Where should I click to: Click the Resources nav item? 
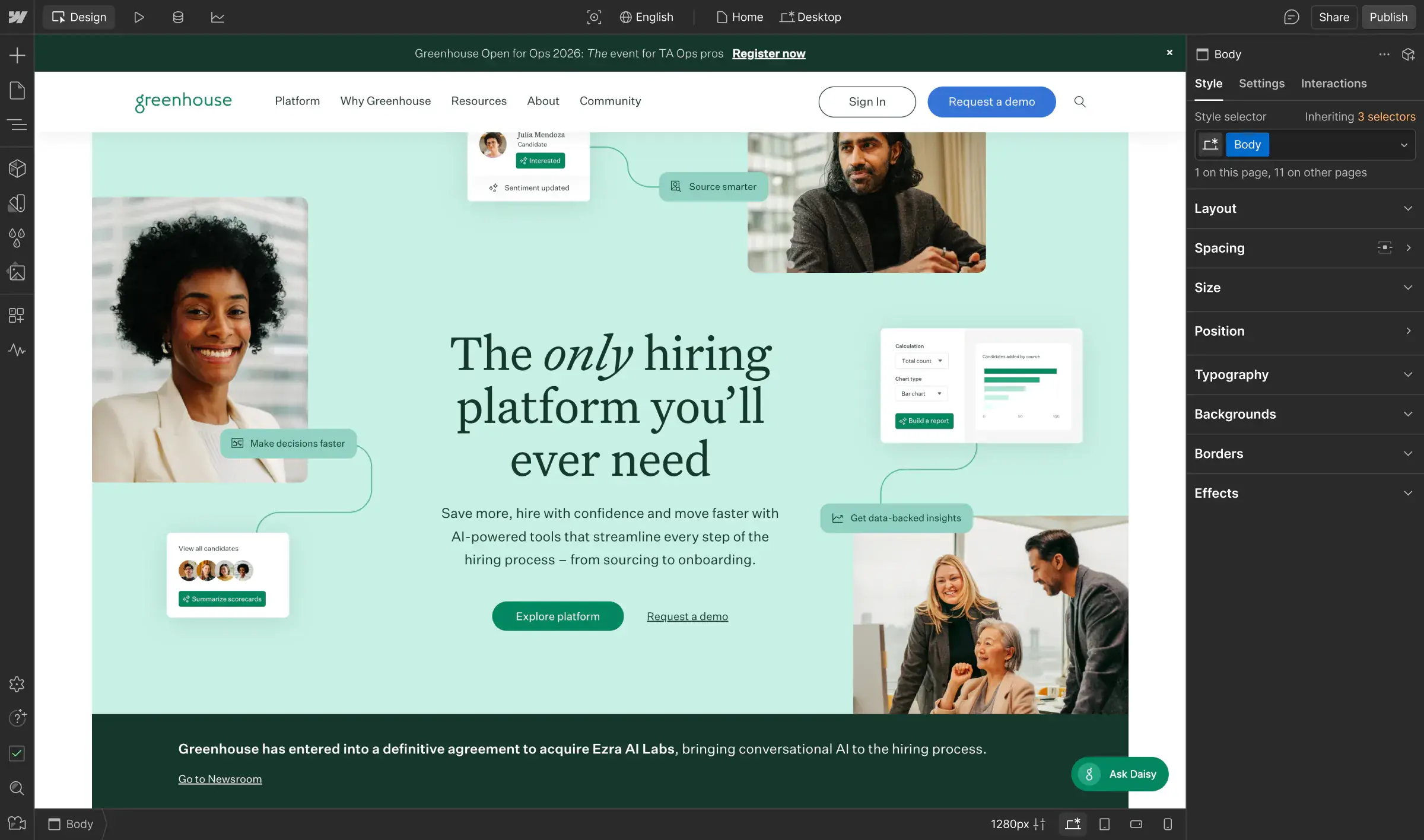[479, 101]
